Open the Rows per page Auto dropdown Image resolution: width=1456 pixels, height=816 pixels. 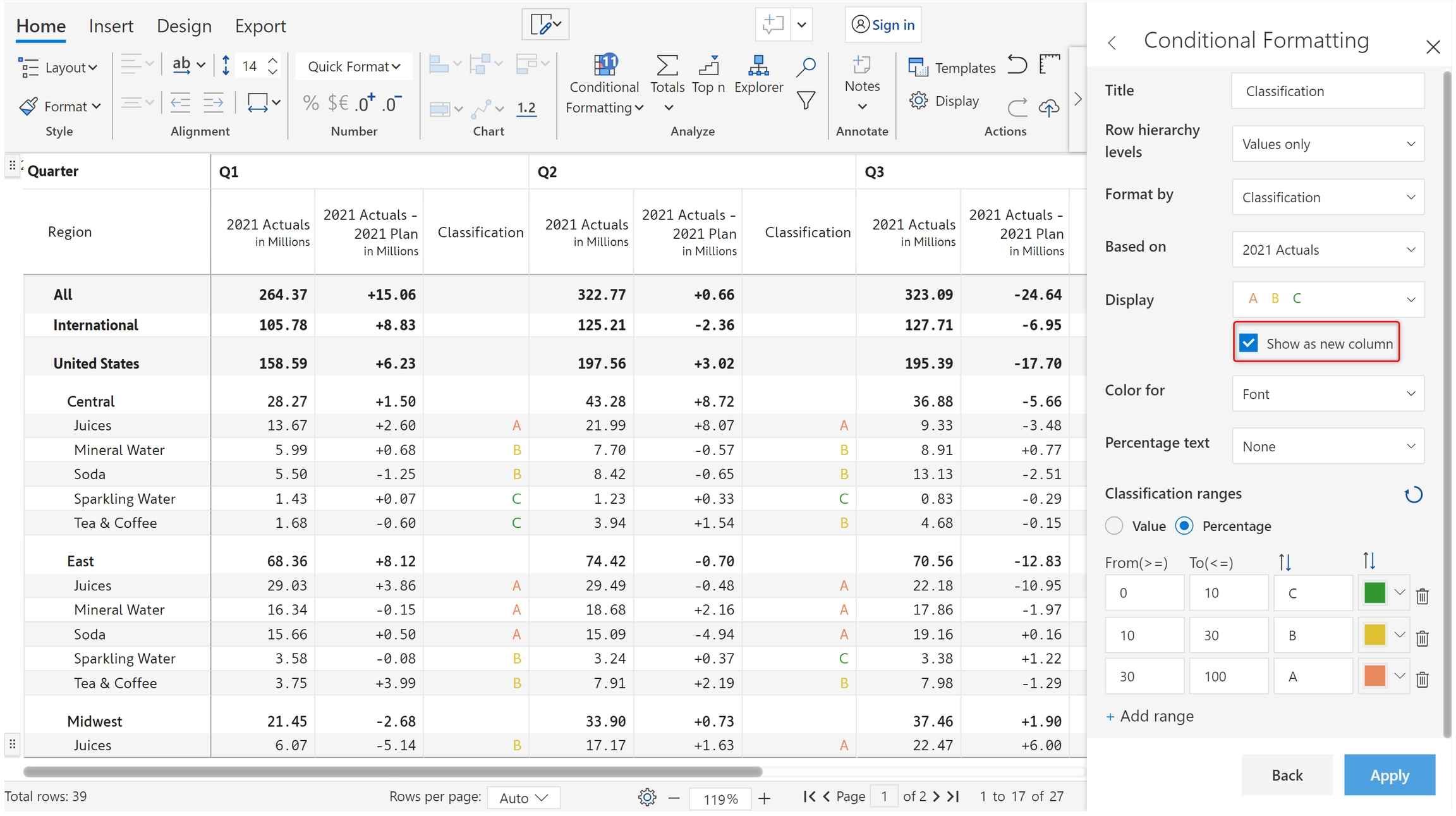click(x=523, y=798)
